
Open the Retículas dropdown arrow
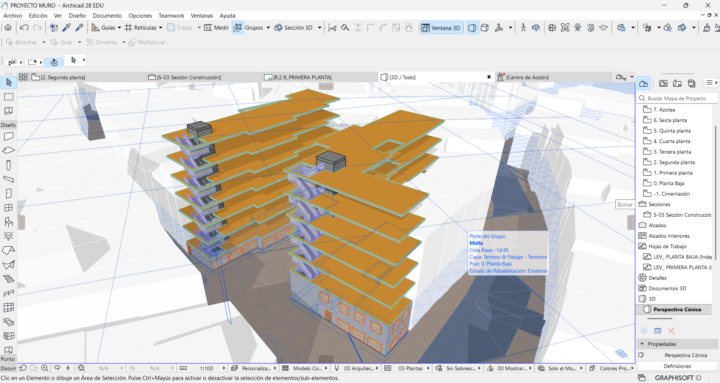[x=161, y=28]
